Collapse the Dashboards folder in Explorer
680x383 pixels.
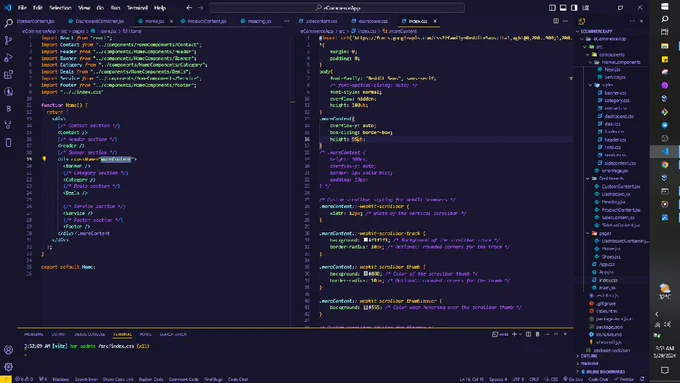[611, 178]
